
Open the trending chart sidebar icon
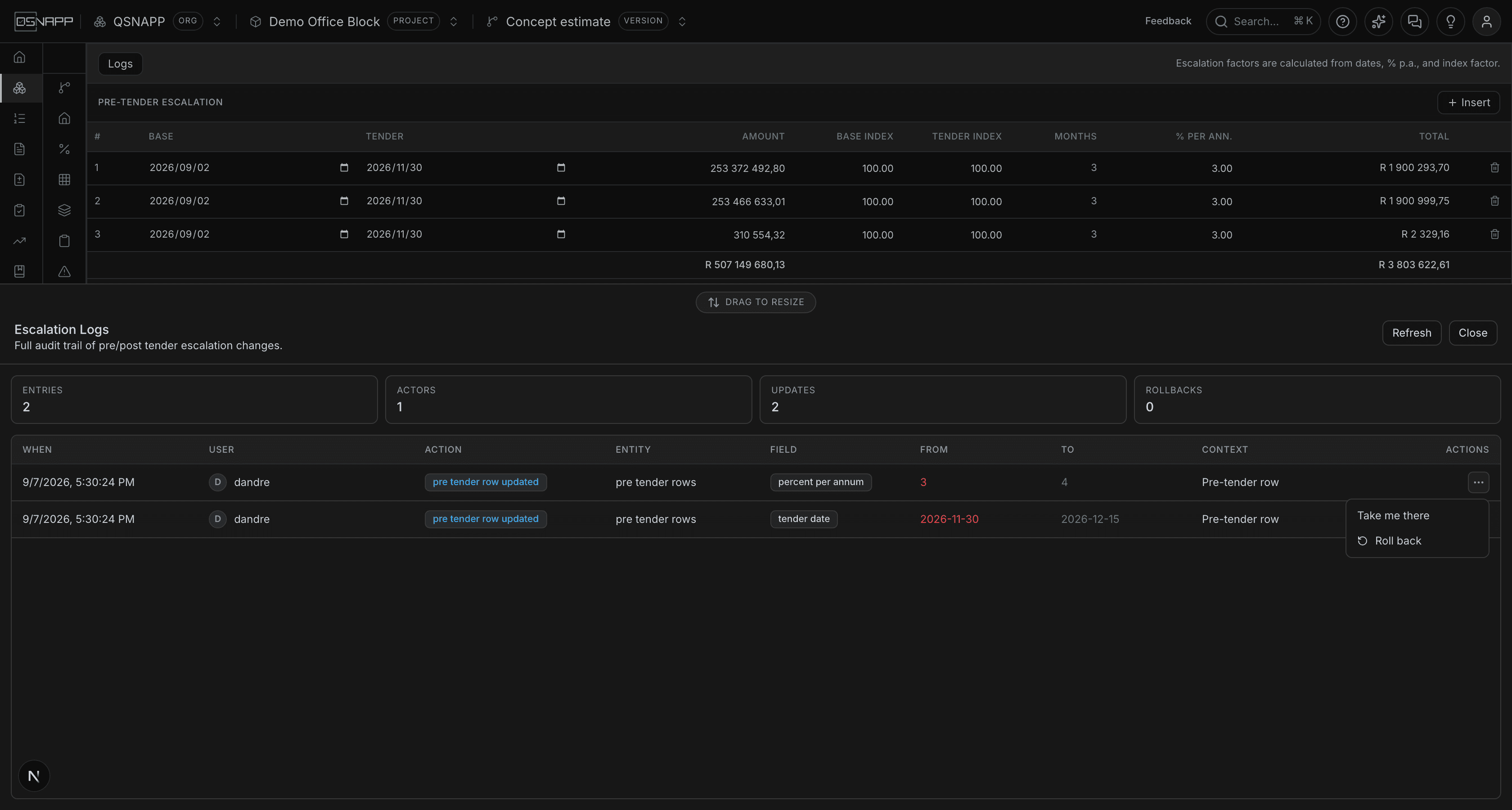[19, 241]
